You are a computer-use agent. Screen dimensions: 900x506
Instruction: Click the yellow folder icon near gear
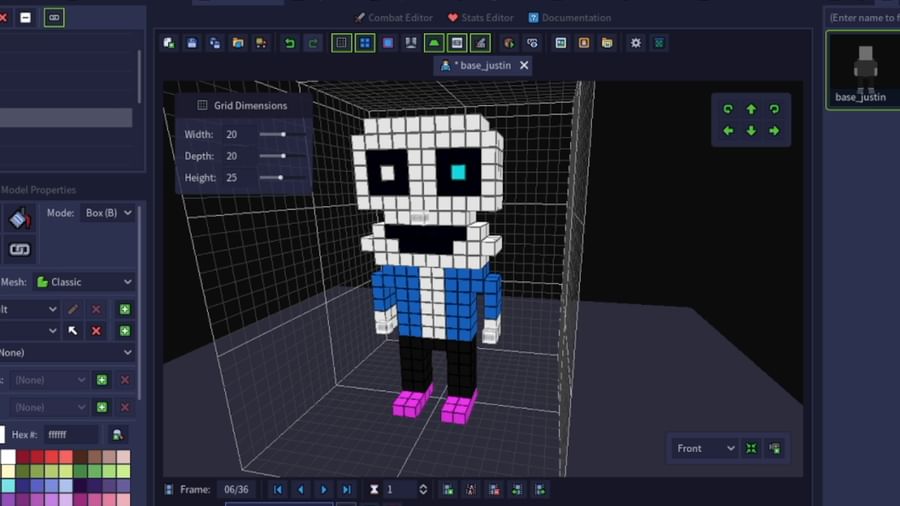click(x=607, y=43)
